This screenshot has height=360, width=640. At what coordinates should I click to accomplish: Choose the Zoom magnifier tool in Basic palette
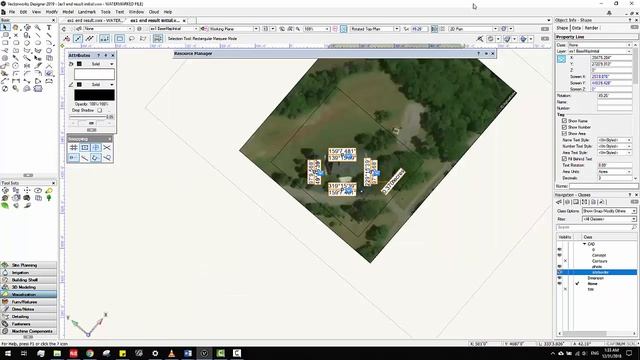(38, 27)
